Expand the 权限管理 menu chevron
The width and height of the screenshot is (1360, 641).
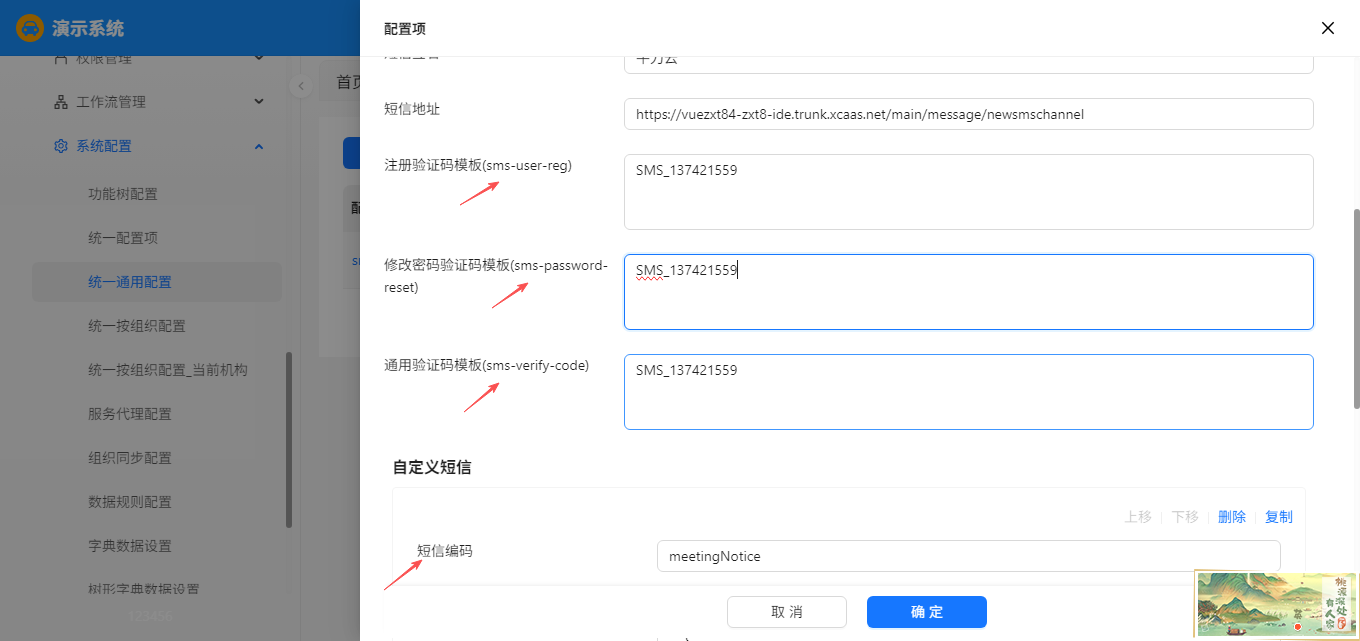[259, 58]
